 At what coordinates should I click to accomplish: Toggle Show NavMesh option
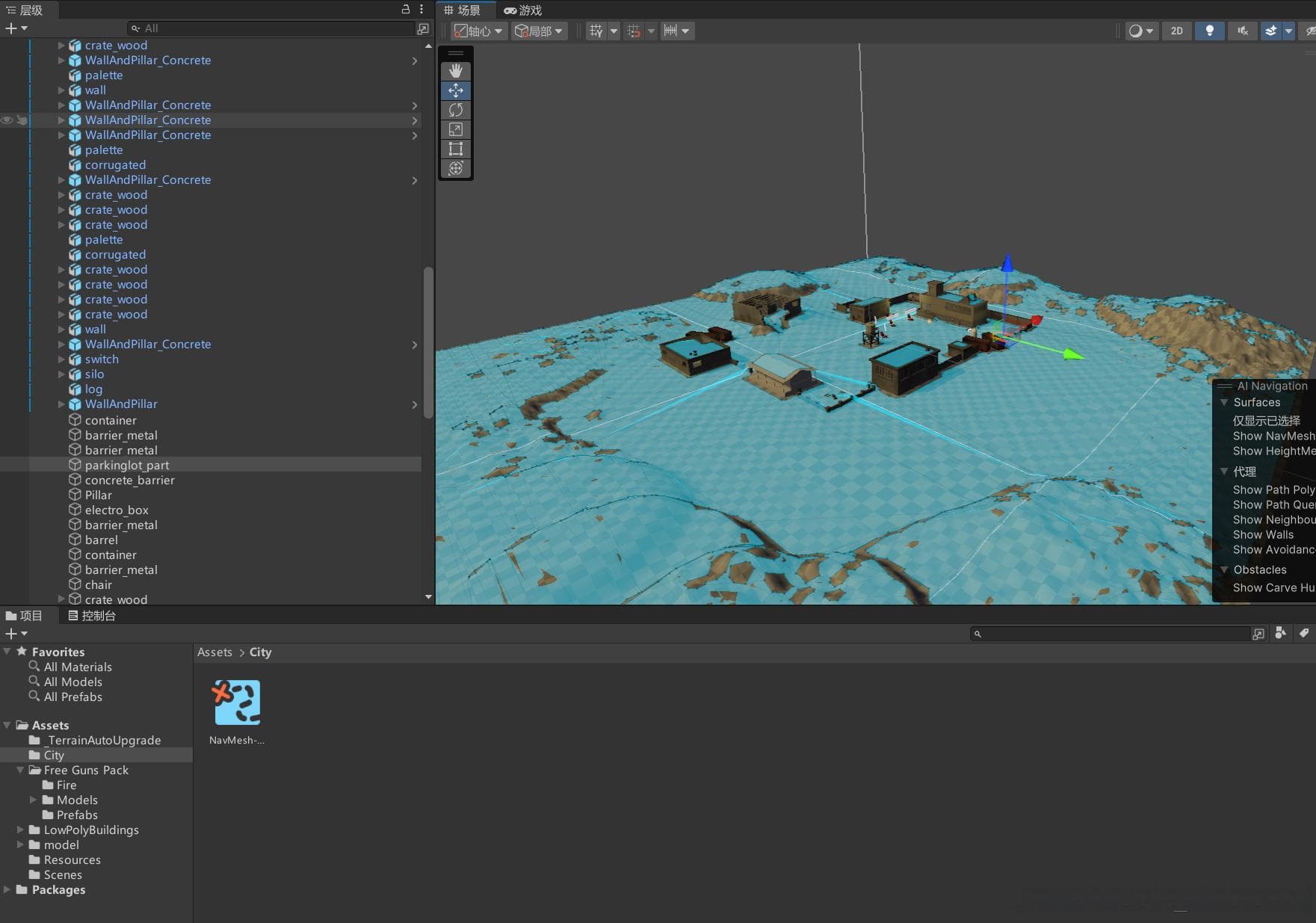1273,436
